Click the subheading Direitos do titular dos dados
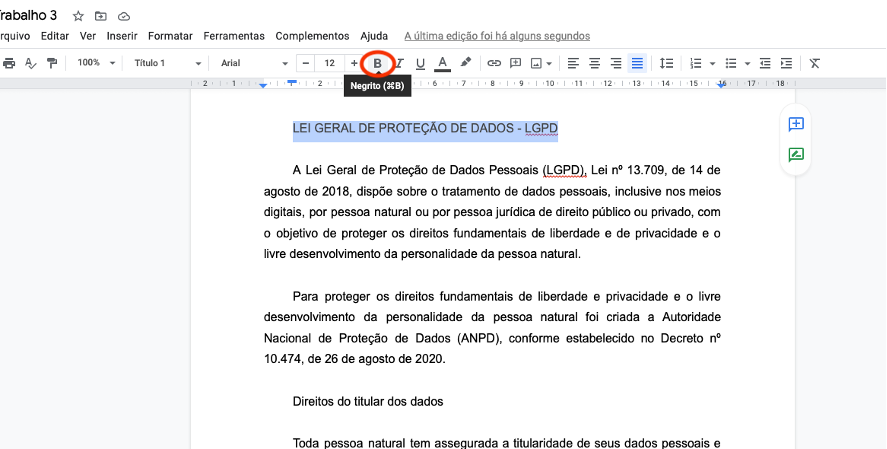 pyautogui.click(x=368, y=402)
